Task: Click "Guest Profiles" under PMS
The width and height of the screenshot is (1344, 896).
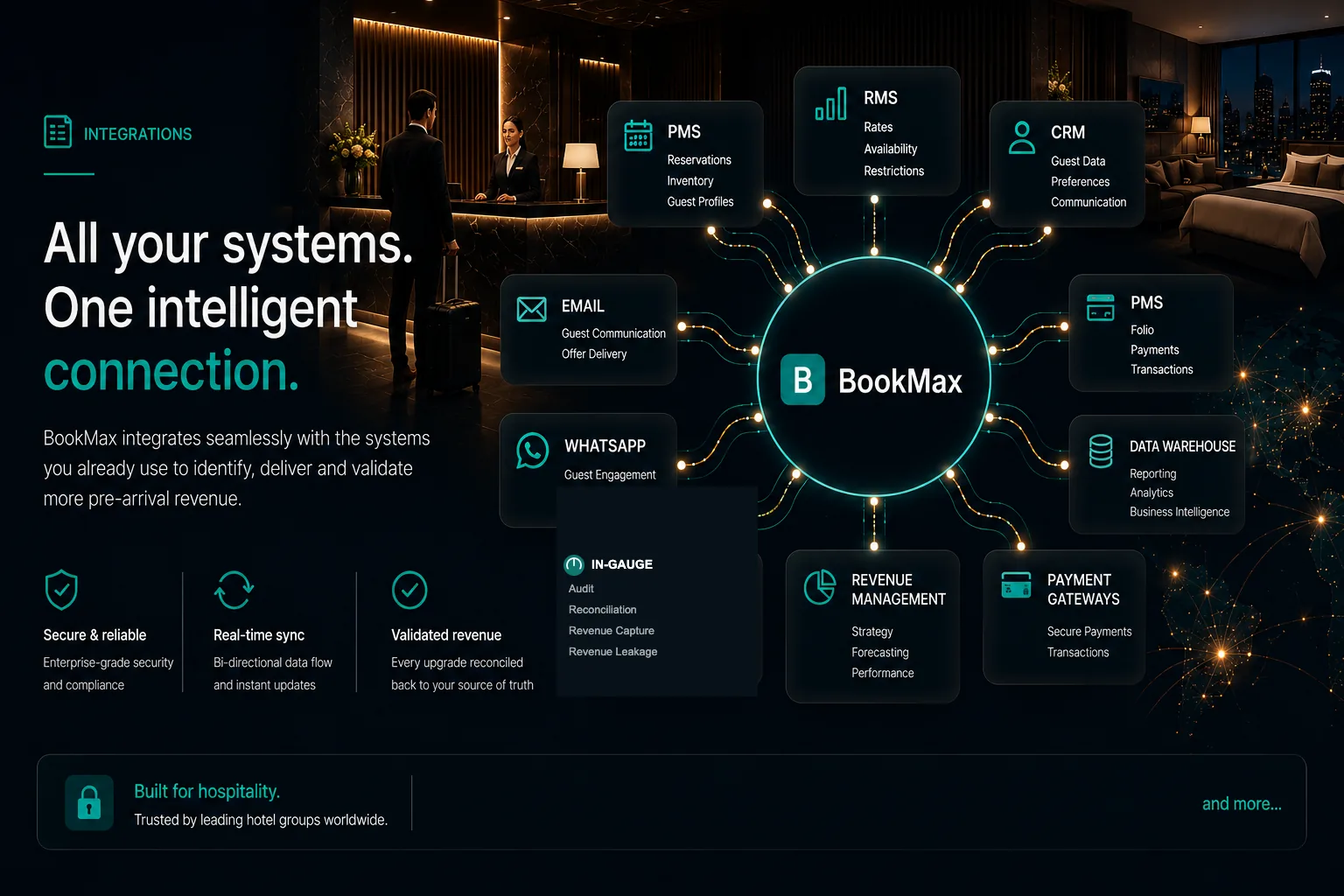Action: 700,202
